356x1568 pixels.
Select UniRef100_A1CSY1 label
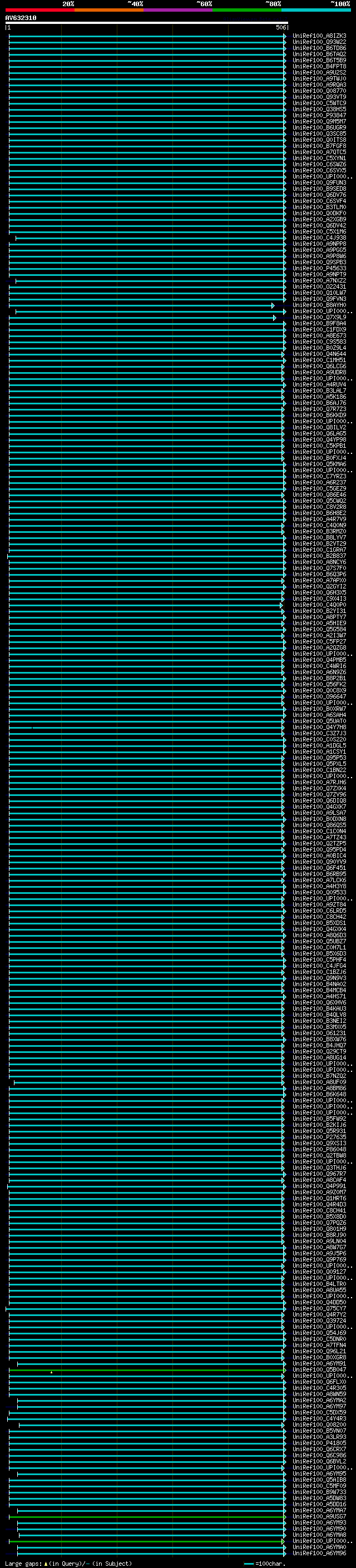[319, 752]
